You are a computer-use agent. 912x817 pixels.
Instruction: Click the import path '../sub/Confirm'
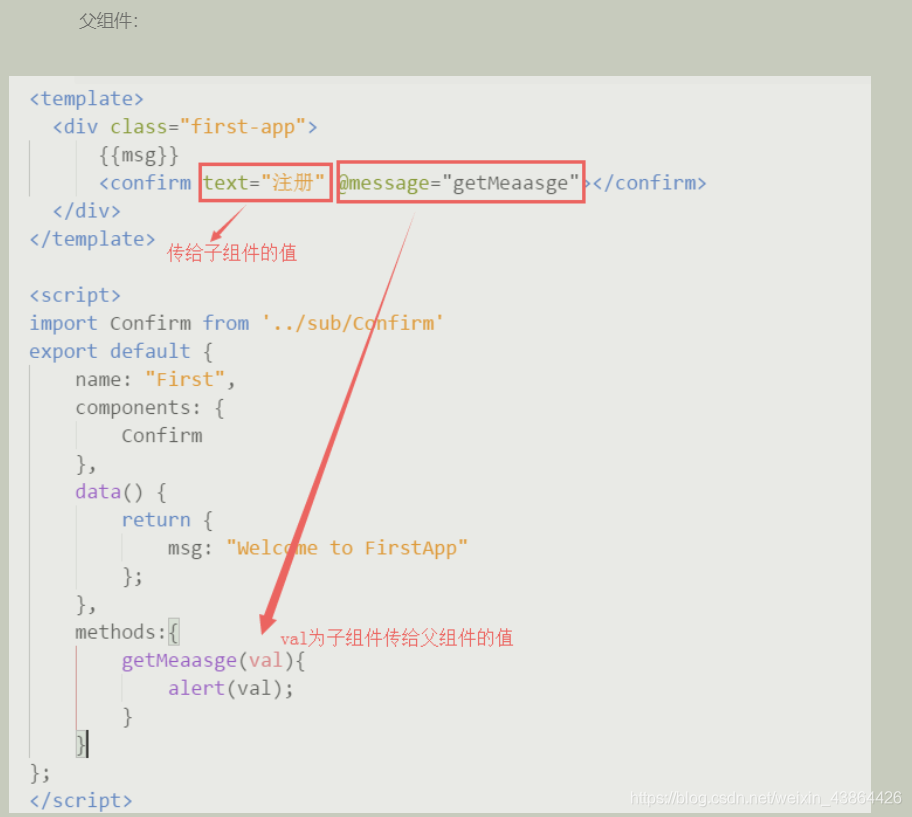tap(352, 323)
